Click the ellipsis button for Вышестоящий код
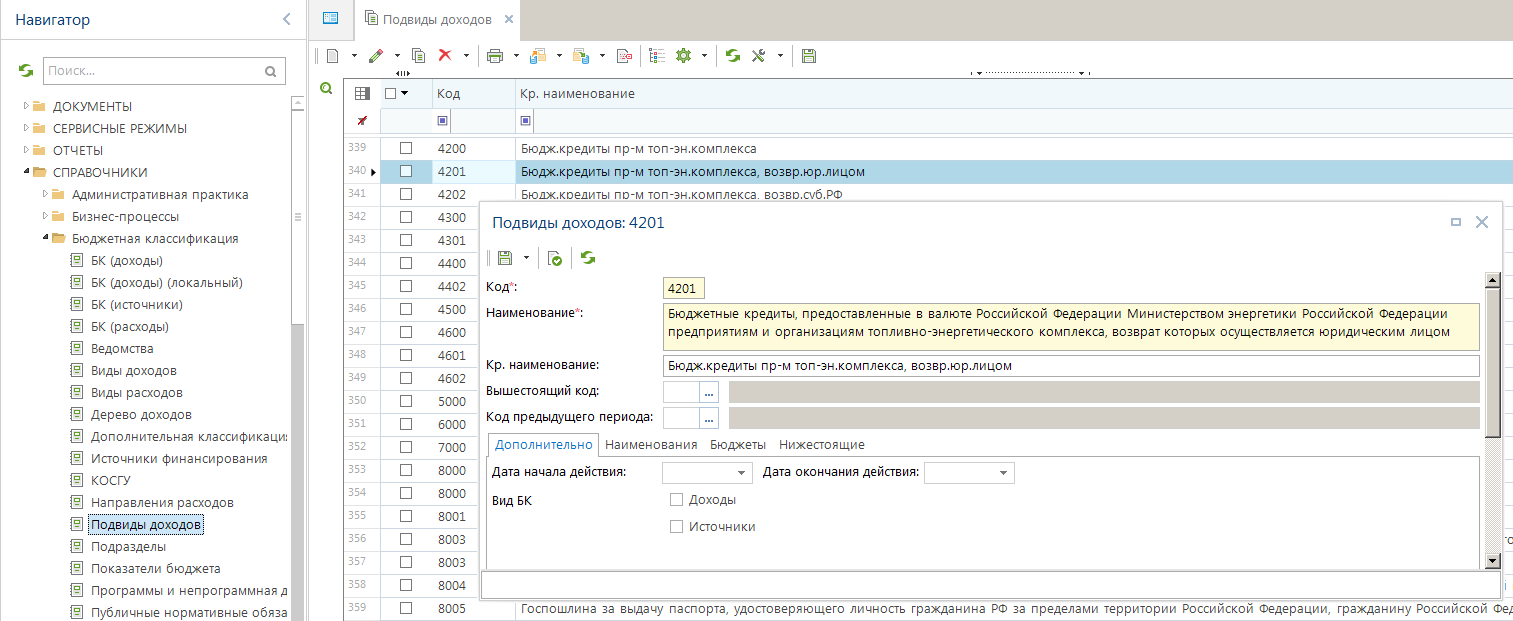This screenshot has width=1513, height=621. coord(710,392)
